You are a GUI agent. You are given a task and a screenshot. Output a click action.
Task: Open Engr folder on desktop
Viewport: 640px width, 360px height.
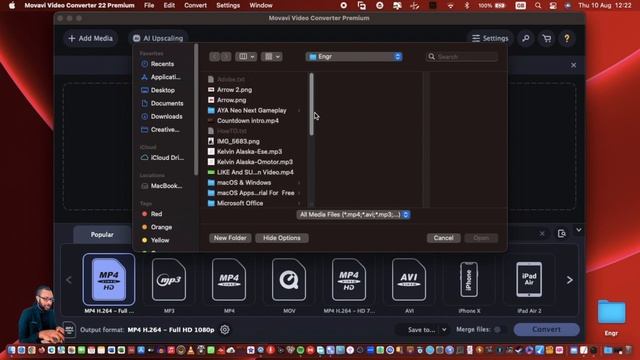point(611,313)
